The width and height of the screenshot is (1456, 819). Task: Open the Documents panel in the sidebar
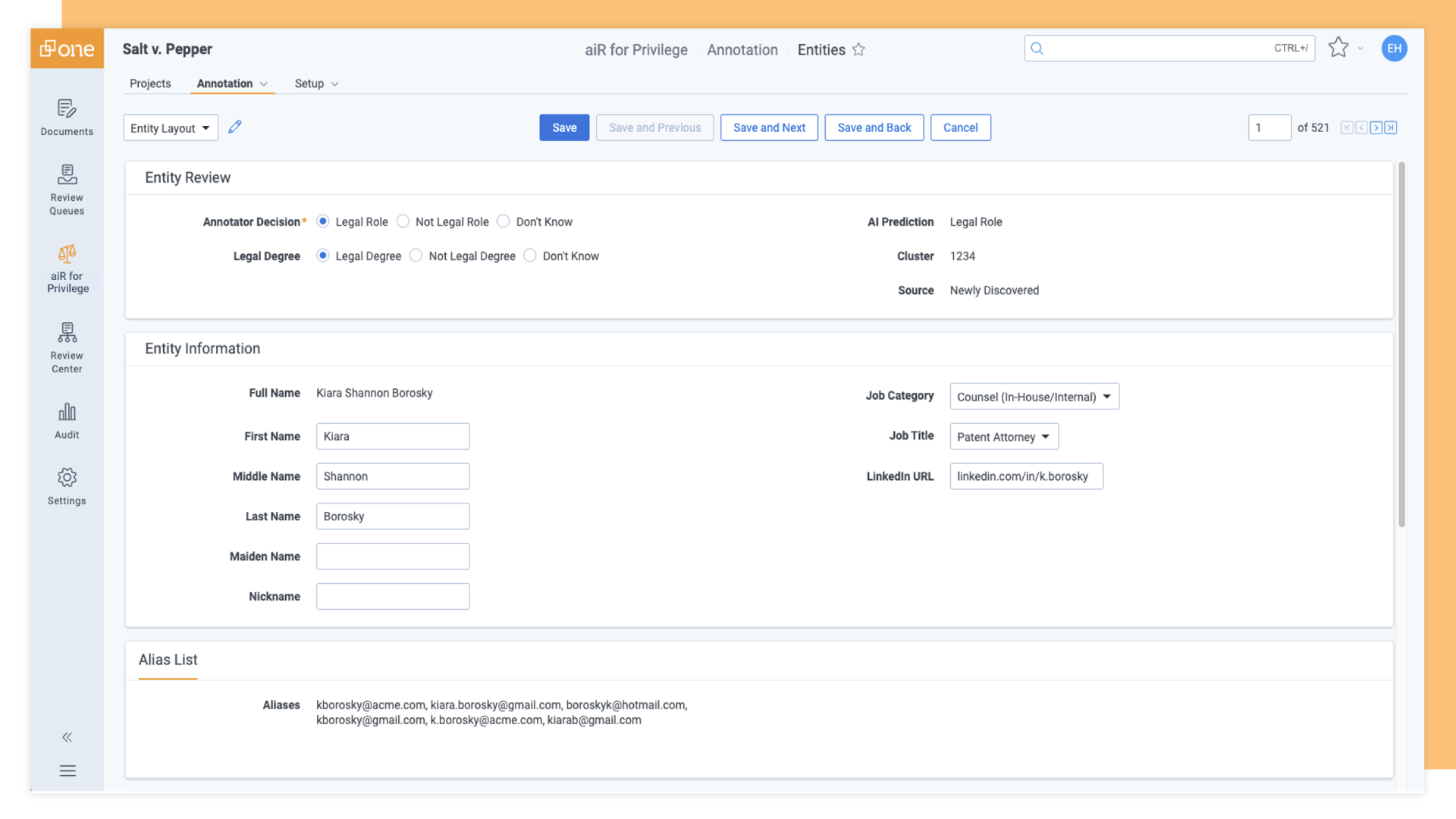pyautogui.click(x=67, y=118)
